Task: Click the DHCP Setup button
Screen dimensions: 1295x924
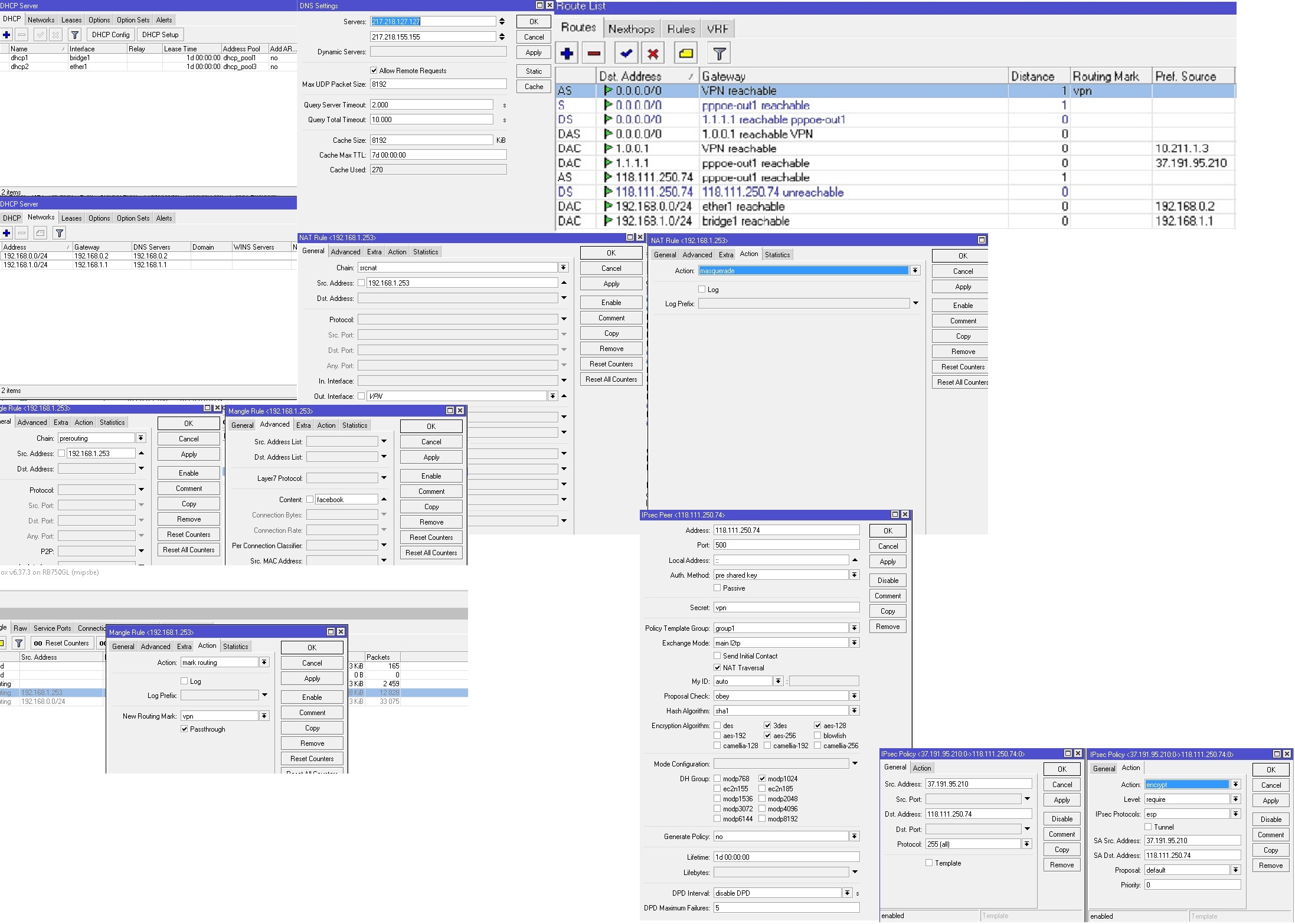Action: (x=160, y=35)
